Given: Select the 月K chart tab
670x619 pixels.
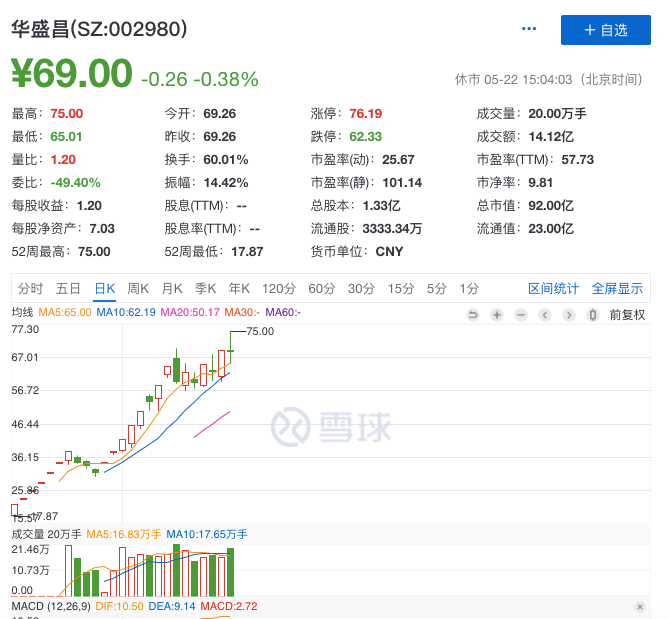Looking at the screenshot, I should (x=172, y=289).
